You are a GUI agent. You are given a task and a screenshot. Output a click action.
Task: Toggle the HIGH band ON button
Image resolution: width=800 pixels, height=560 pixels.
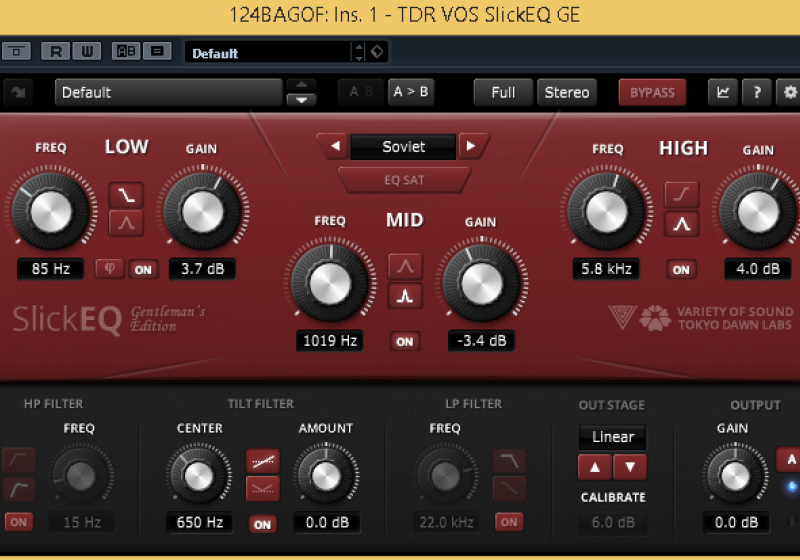[681, 270]
